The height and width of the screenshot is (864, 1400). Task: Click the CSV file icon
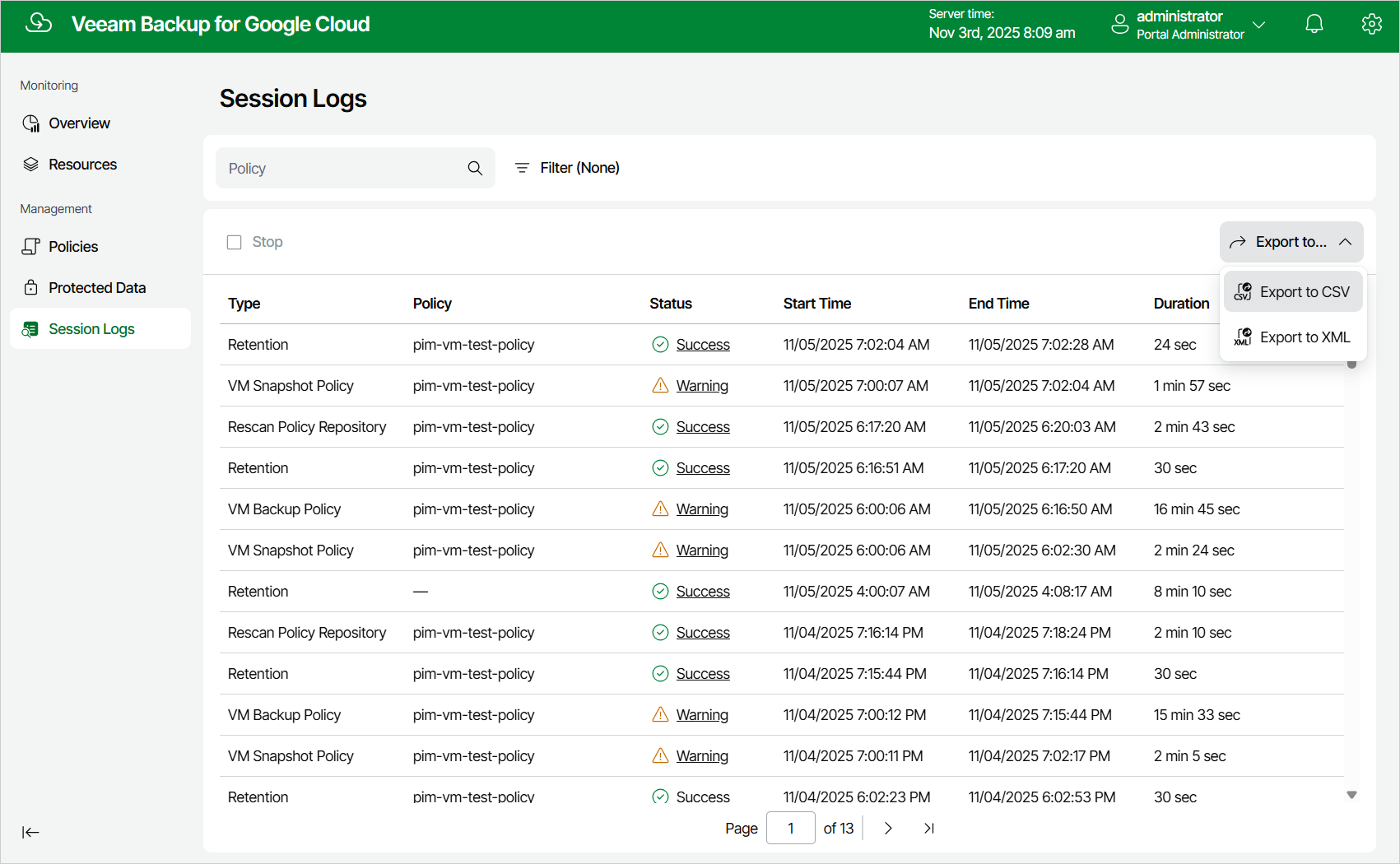point(1243,292)
